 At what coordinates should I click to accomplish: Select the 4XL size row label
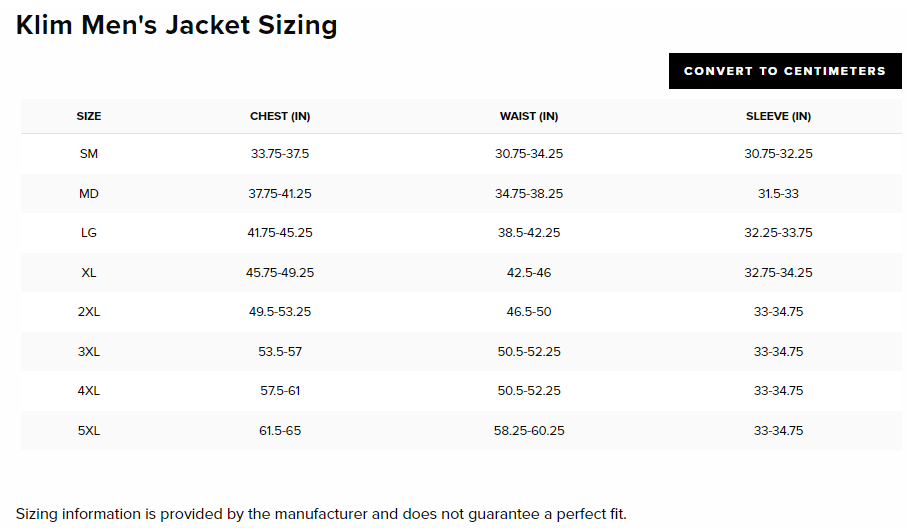pyautogui.click(x=89, y=391)
